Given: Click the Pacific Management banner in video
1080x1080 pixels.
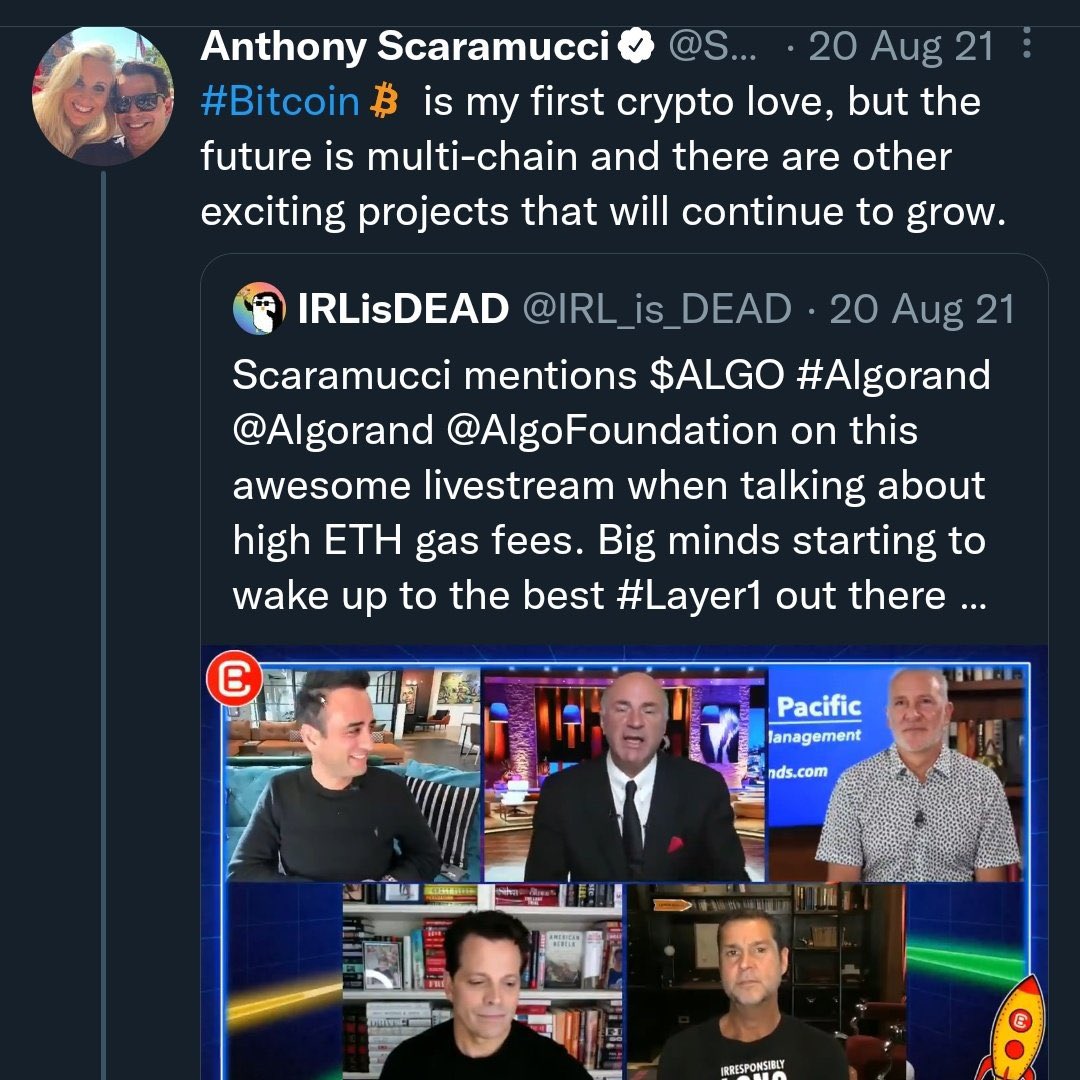Looking at the screenshot, I should coord(817,737).
